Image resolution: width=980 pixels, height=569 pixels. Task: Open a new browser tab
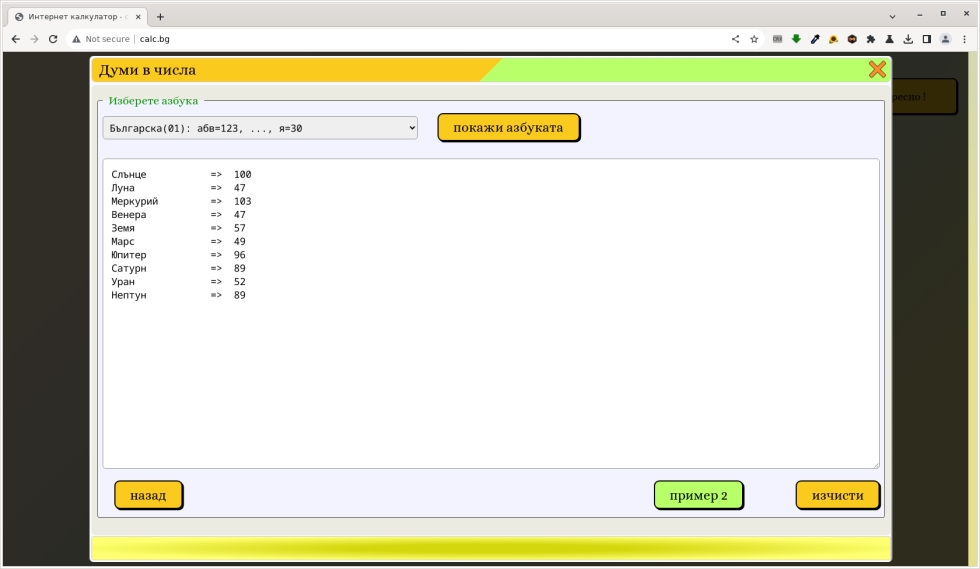tap(160, 16)
